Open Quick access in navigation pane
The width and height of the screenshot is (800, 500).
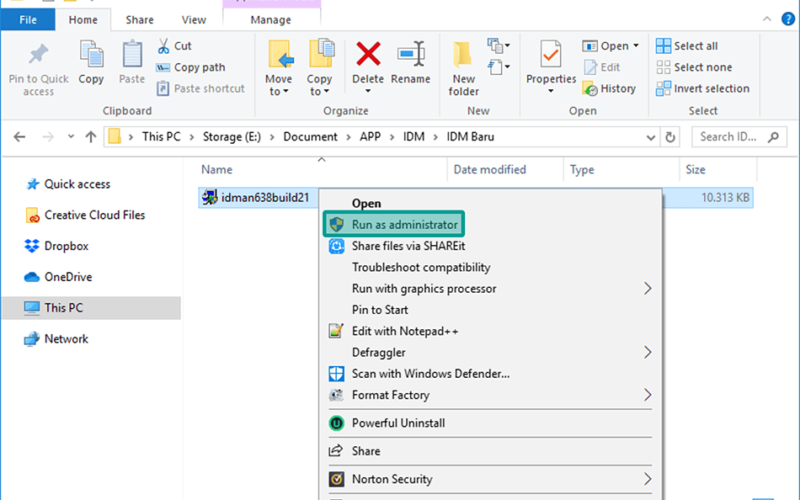point(77,184)
